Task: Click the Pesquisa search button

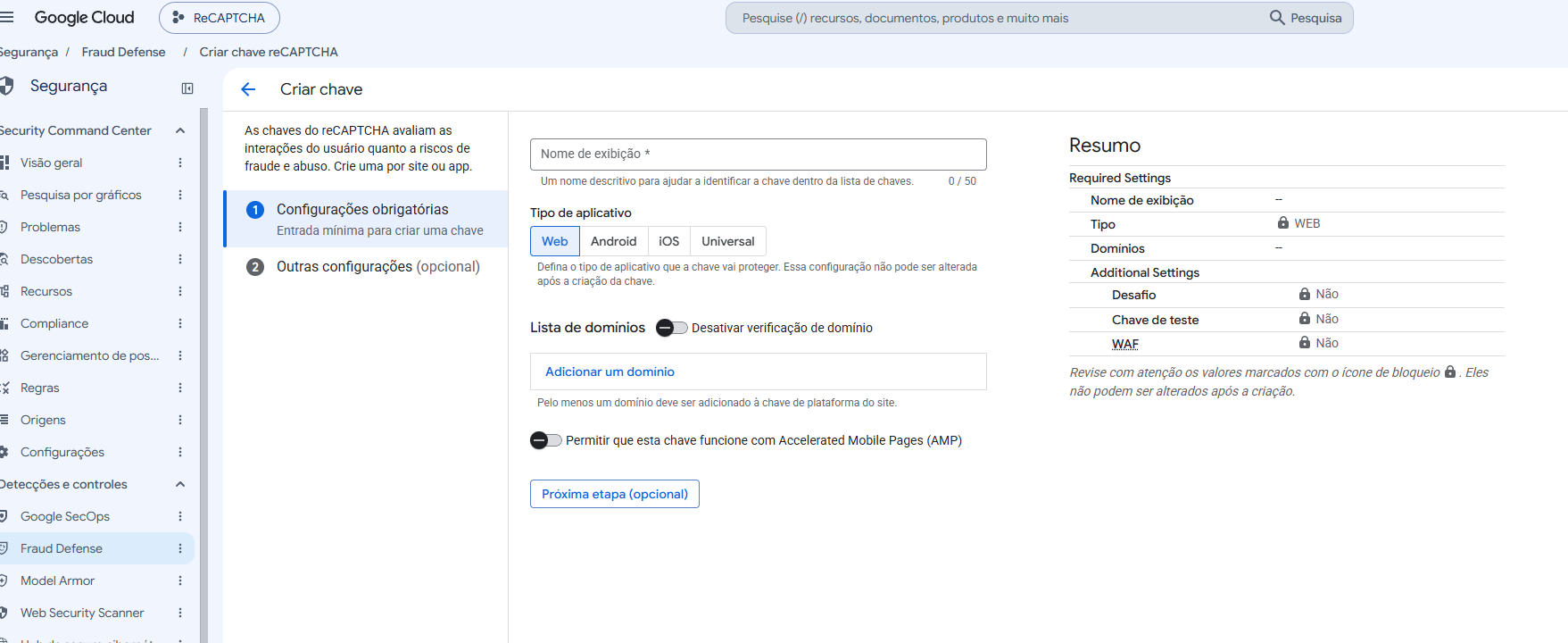Action: click(x=1307, y=18)
